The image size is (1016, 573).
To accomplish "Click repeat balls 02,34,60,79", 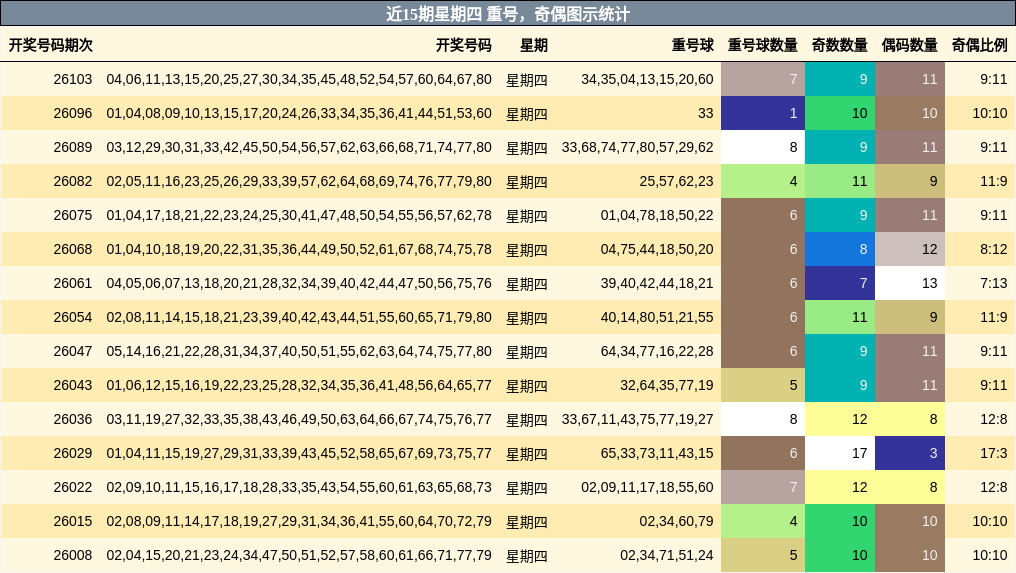I will click(x=676, y=521).
